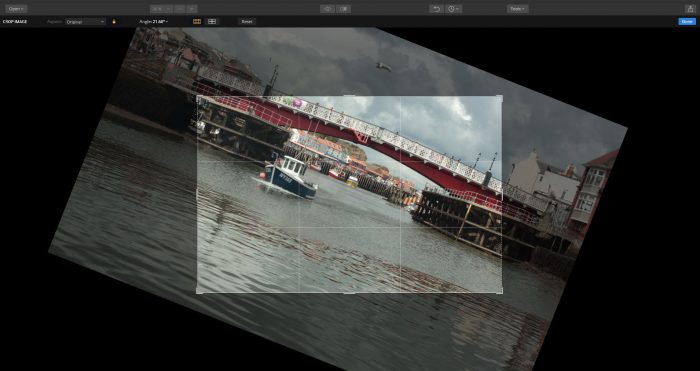This screenshot has width=700, height=371.
Task: Click the Reset button
Action: [247, 21]
